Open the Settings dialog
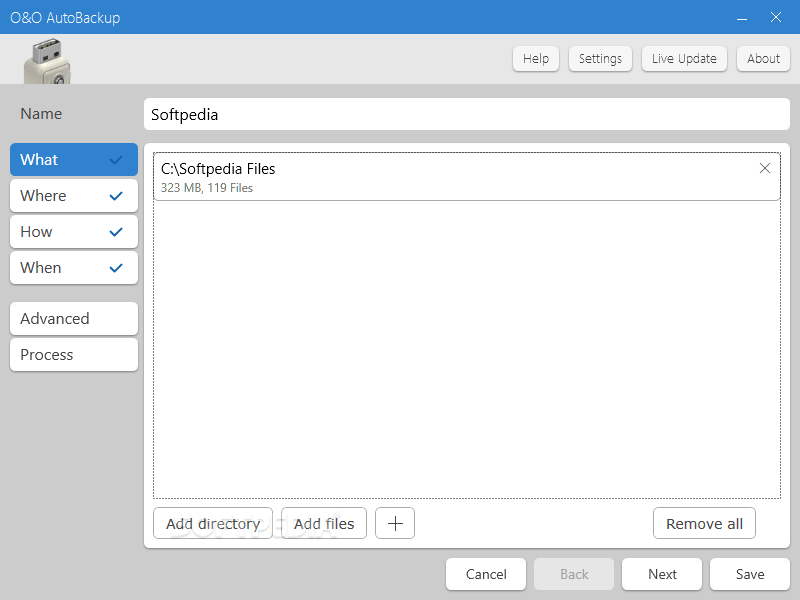The image size is (800, 600). 600,59
